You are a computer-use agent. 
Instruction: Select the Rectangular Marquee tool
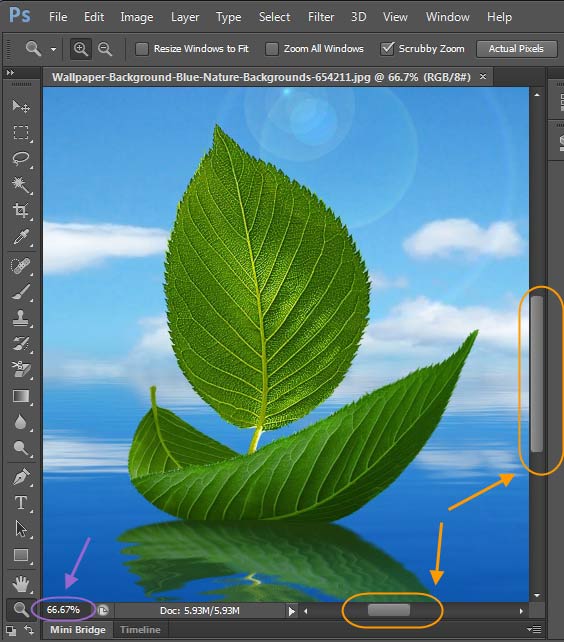click(20, 133)
